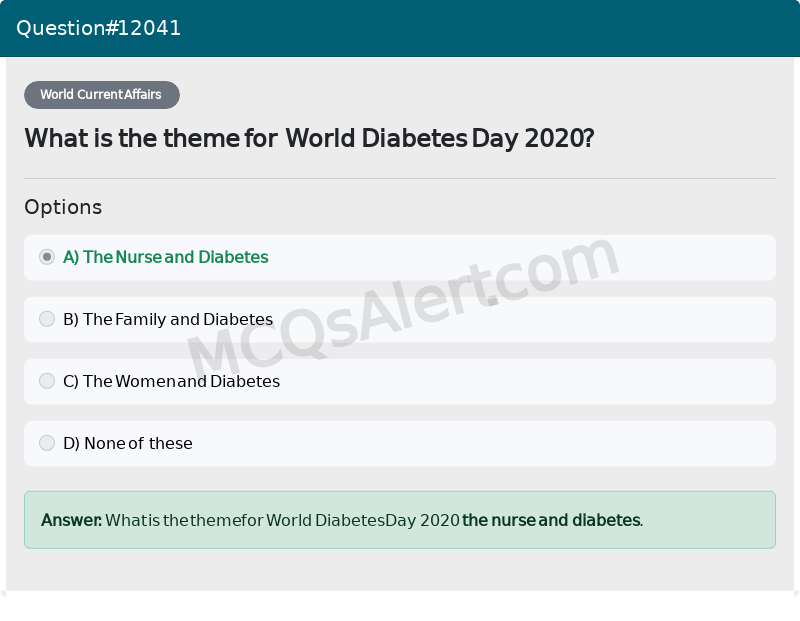Click the Options section heading
Image resolution: width=800 pixels, height=621 pixels.
[x=63, y=207]
